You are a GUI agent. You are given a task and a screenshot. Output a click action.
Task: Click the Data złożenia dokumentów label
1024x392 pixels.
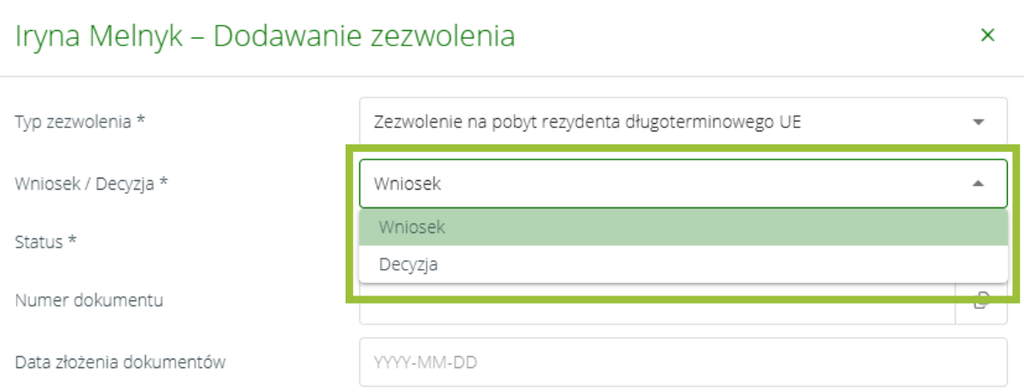[x=120, y=362]
